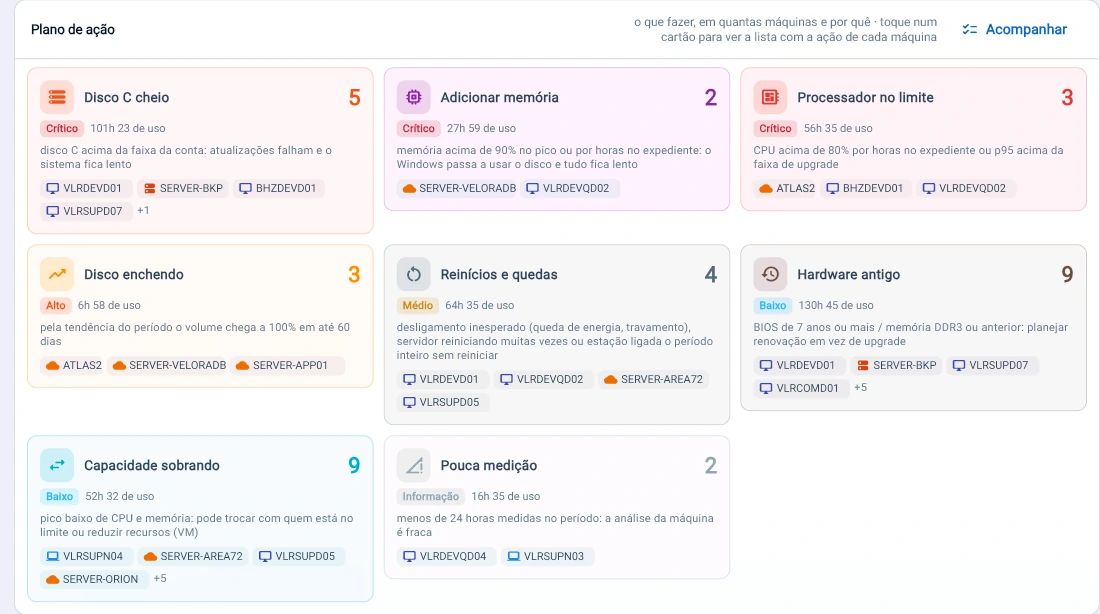Select VLRSUPN03 chip in Pouca medição
The width and height of the screenshot is (1100, 614).
[546, 556]
